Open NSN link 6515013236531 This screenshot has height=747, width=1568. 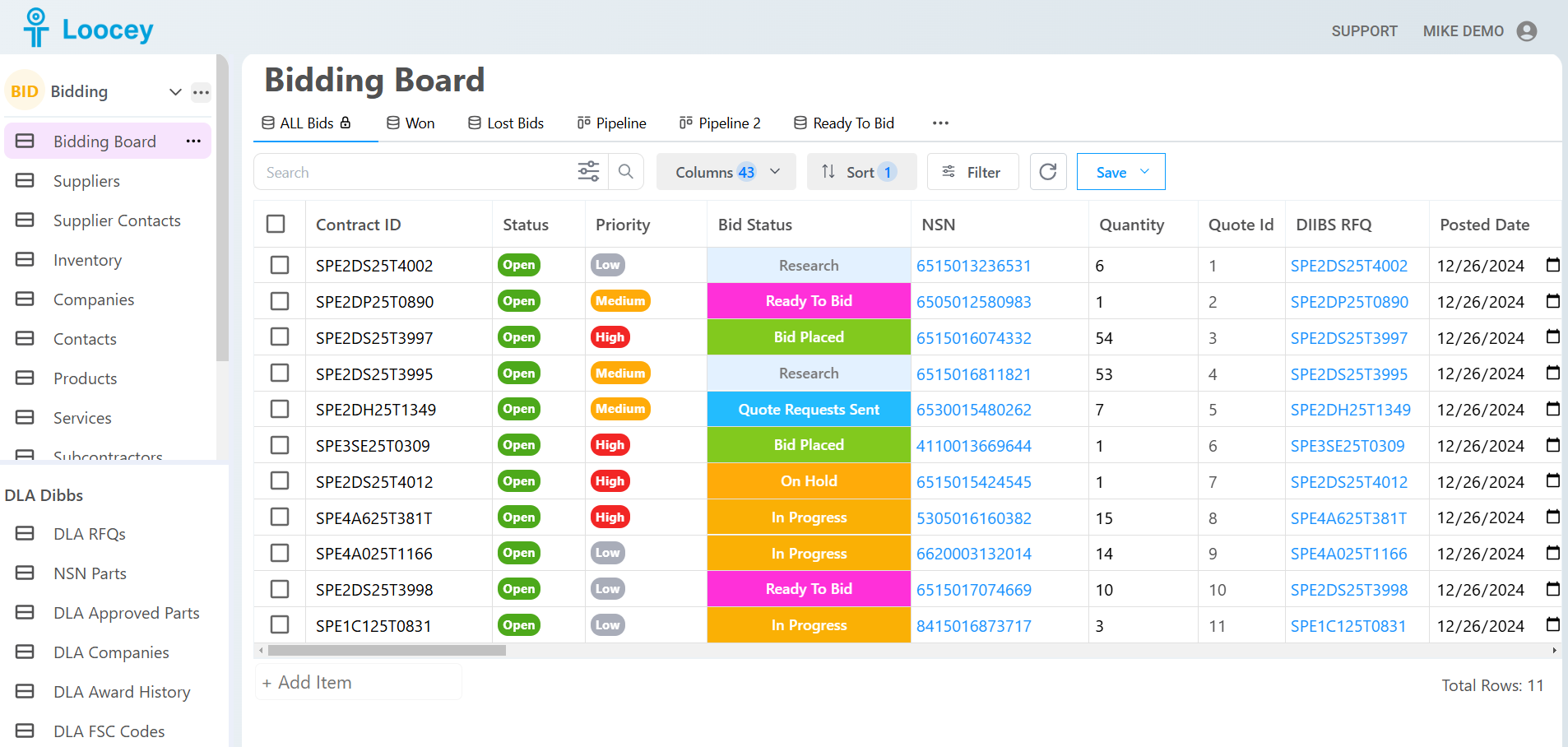(974, 266)
